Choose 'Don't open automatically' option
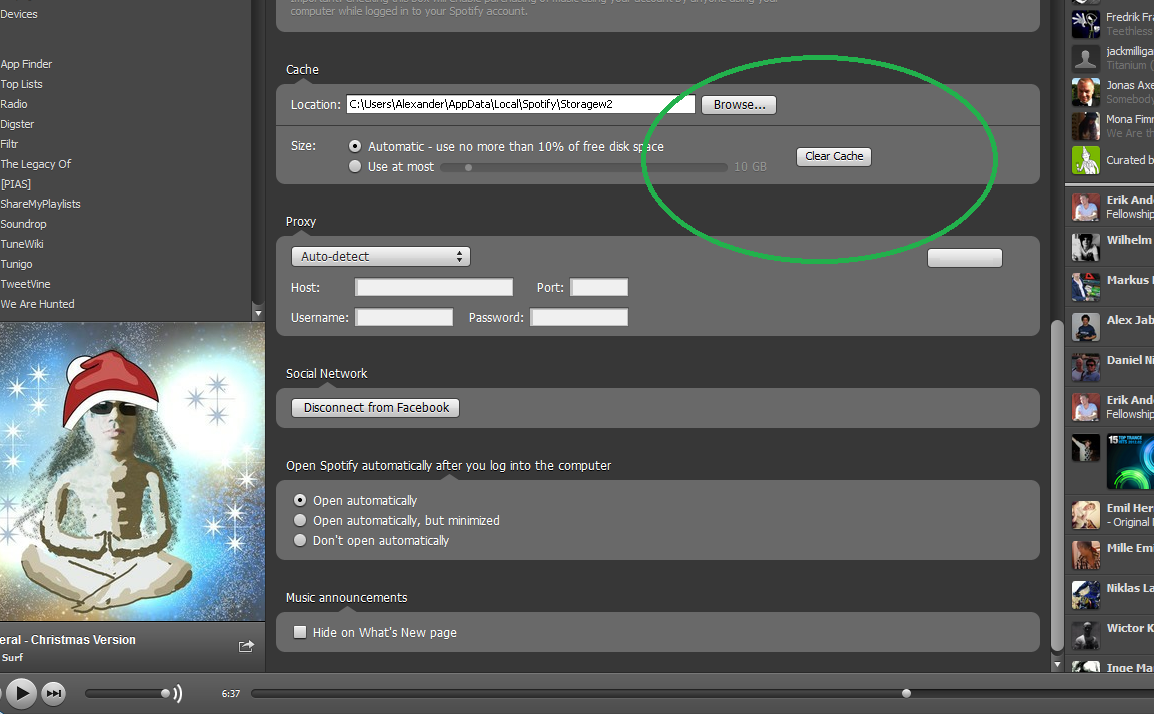Viewport: 1154px width, 714px height. click(300, 541)
